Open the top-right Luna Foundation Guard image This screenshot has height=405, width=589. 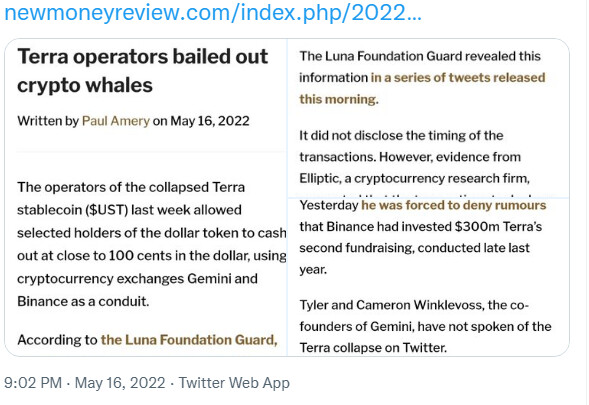[429, 118]
